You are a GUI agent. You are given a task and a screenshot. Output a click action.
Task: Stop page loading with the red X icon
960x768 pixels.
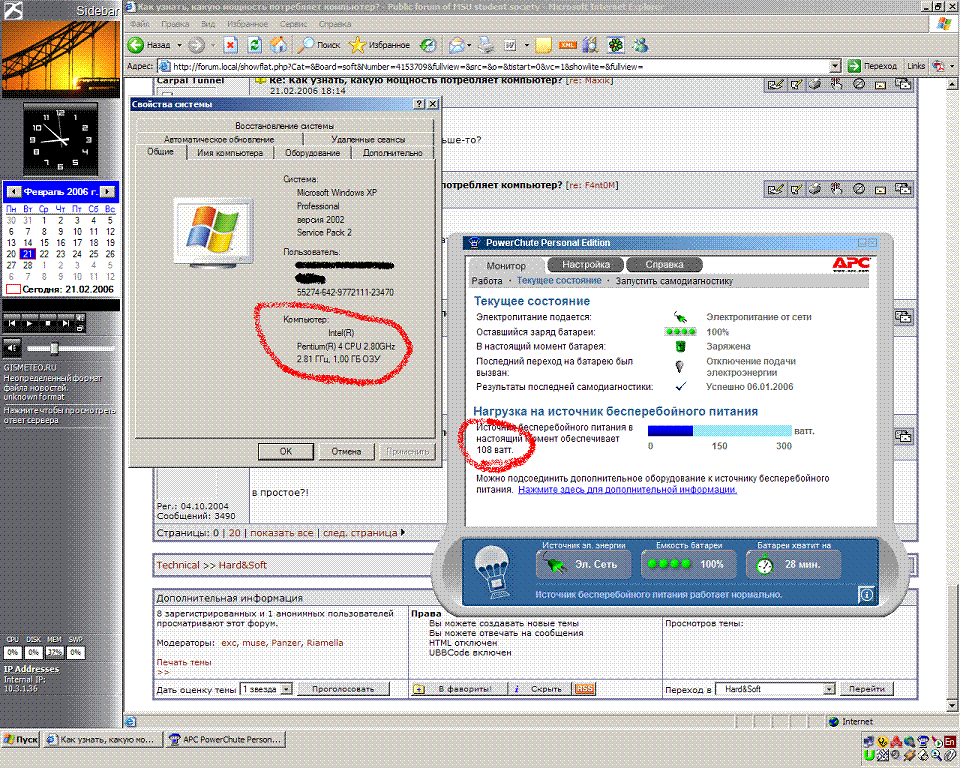pos(230,45)
